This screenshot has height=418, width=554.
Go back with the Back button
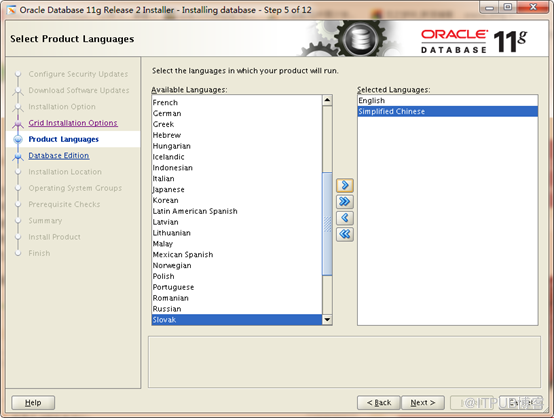(379, 402)
